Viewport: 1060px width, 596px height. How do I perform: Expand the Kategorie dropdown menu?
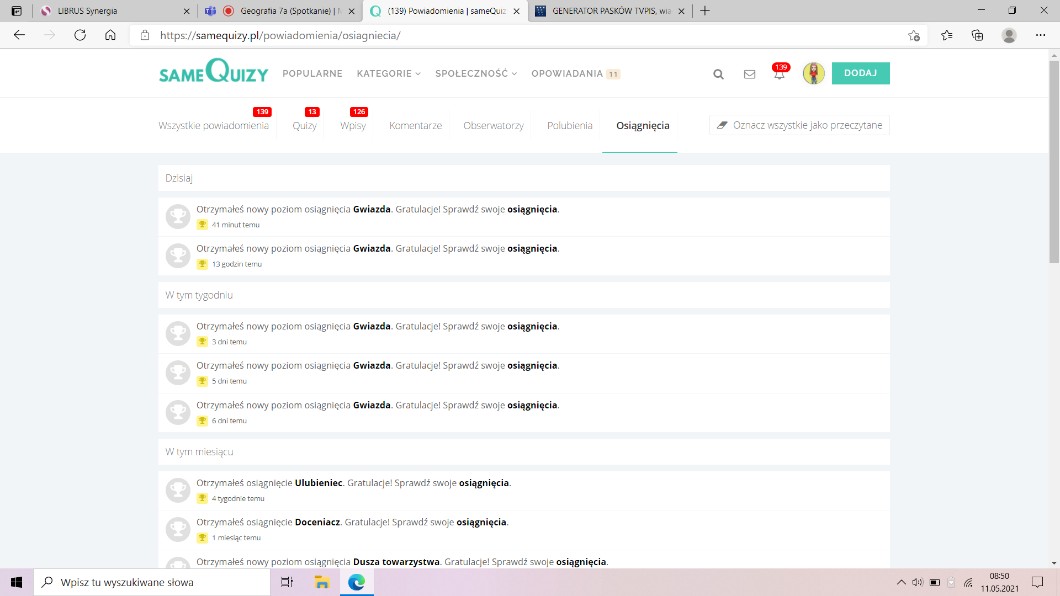[x=388, y=74]
